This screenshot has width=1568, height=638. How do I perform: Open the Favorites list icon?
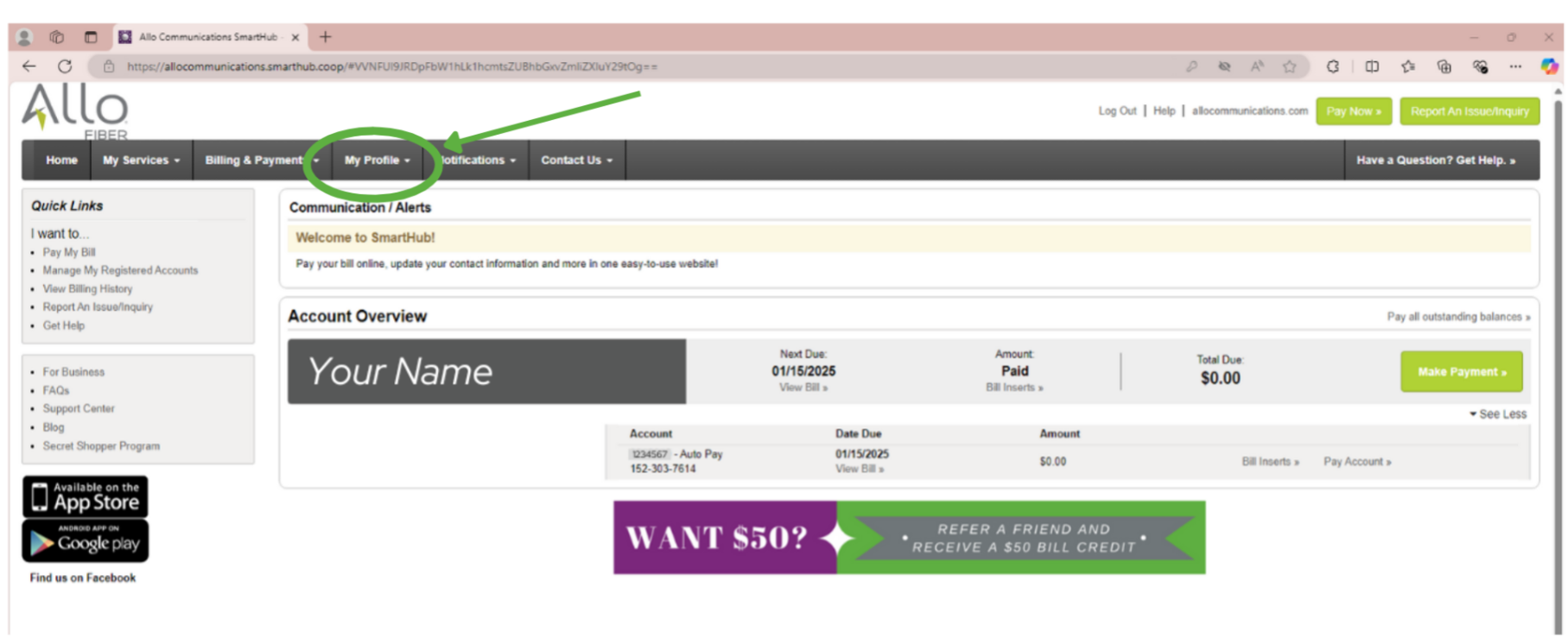[x=1408, y=66]
